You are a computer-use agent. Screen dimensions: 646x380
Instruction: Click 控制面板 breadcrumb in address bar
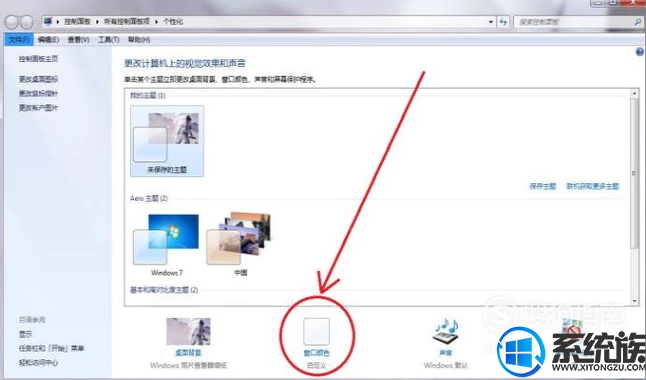(x=77, y=21)
